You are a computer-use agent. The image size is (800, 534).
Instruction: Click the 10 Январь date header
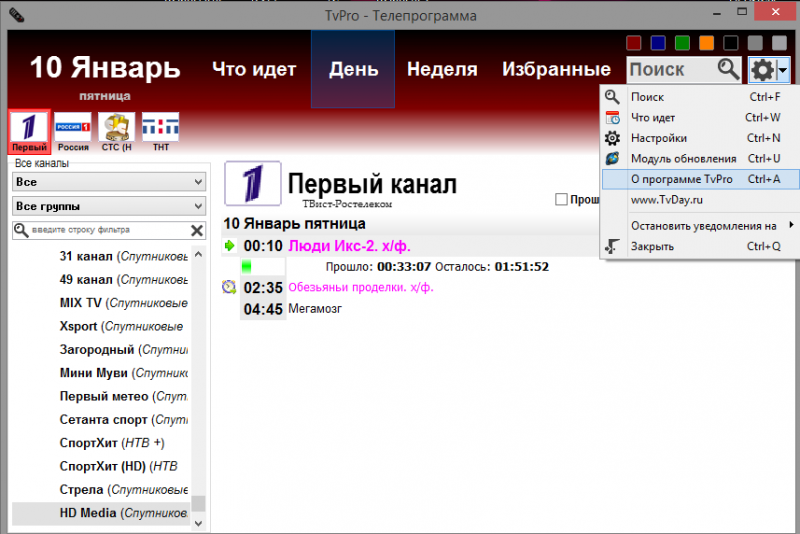[x=105, y=68]
